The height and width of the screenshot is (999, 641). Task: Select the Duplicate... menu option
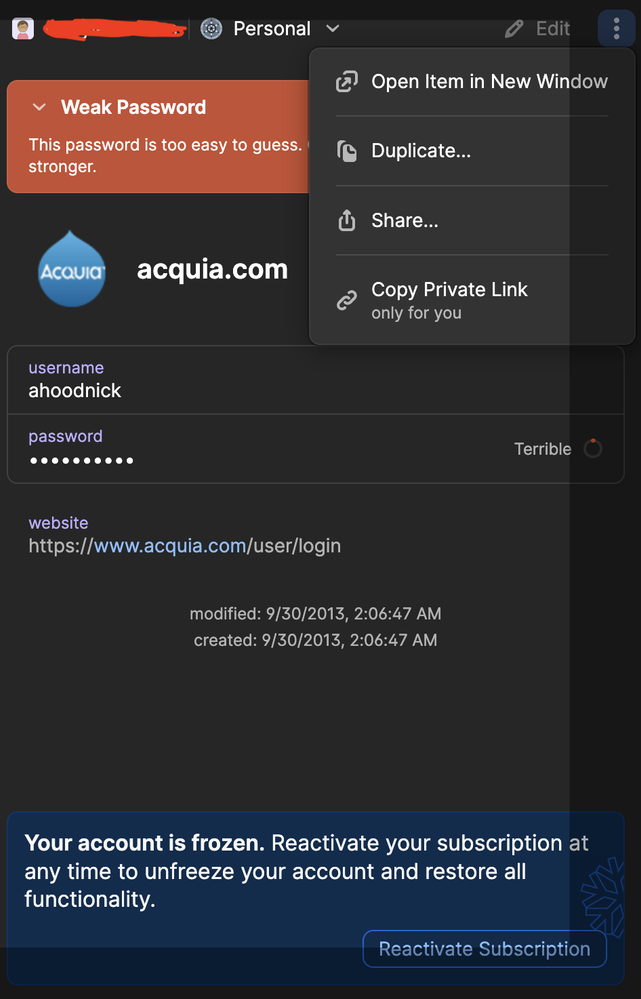421,152
